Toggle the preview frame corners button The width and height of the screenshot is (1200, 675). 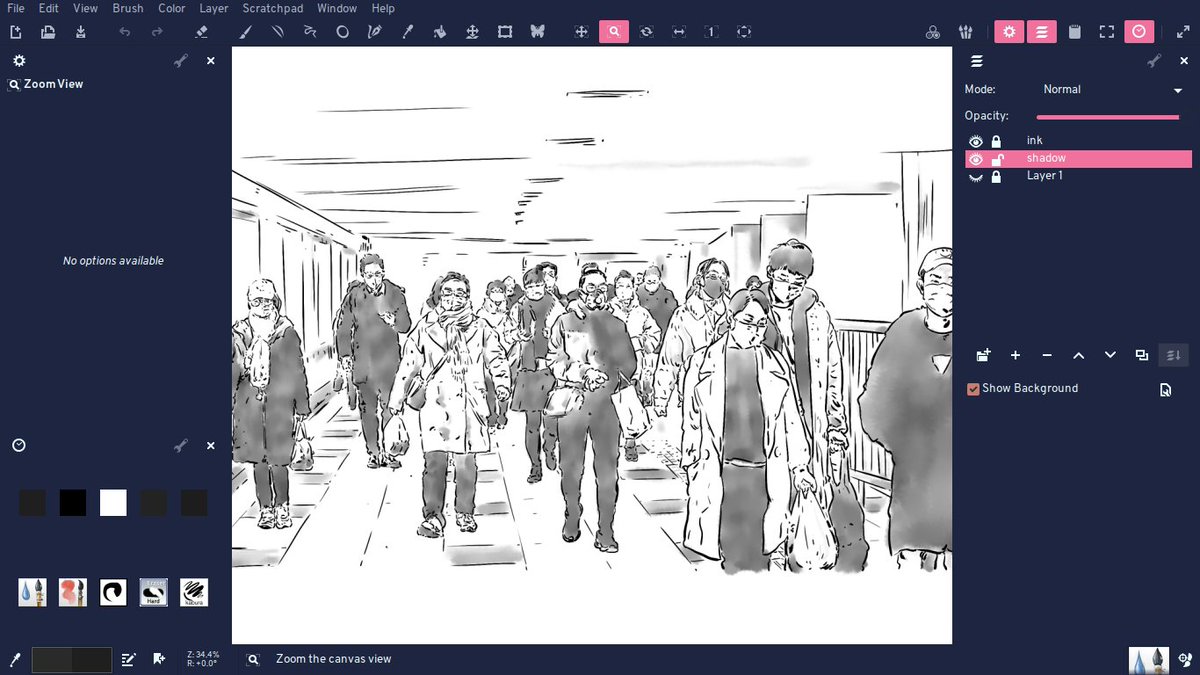[1107, 32]
